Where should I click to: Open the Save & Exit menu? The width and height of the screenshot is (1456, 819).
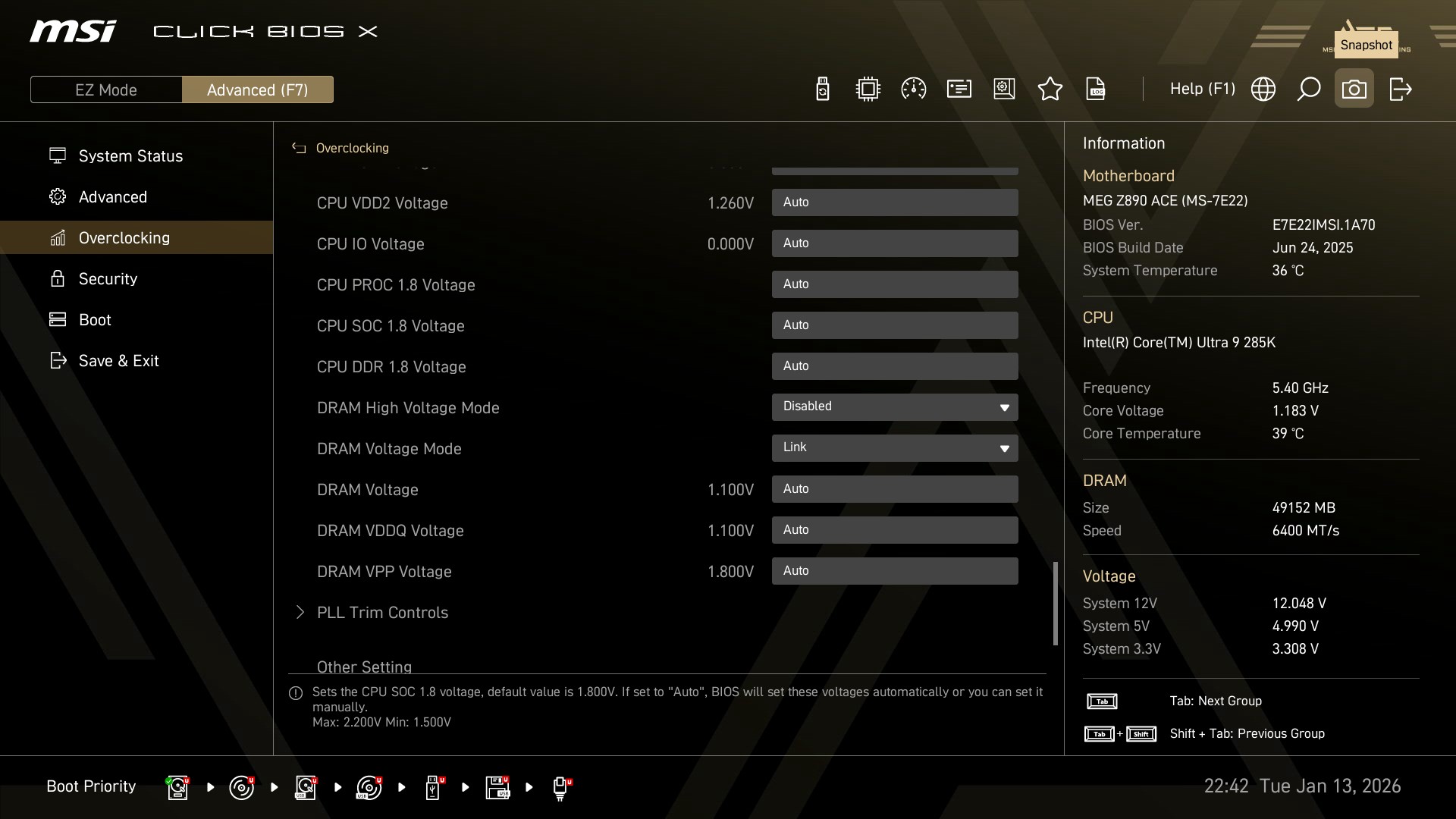(x=118, y=361)
